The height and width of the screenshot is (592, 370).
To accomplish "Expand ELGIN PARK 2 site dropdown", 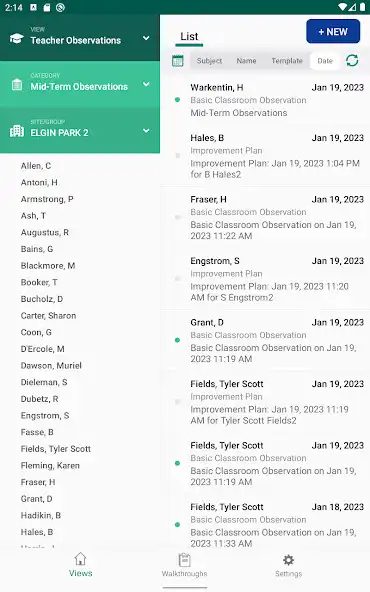I will coord(146,131).
